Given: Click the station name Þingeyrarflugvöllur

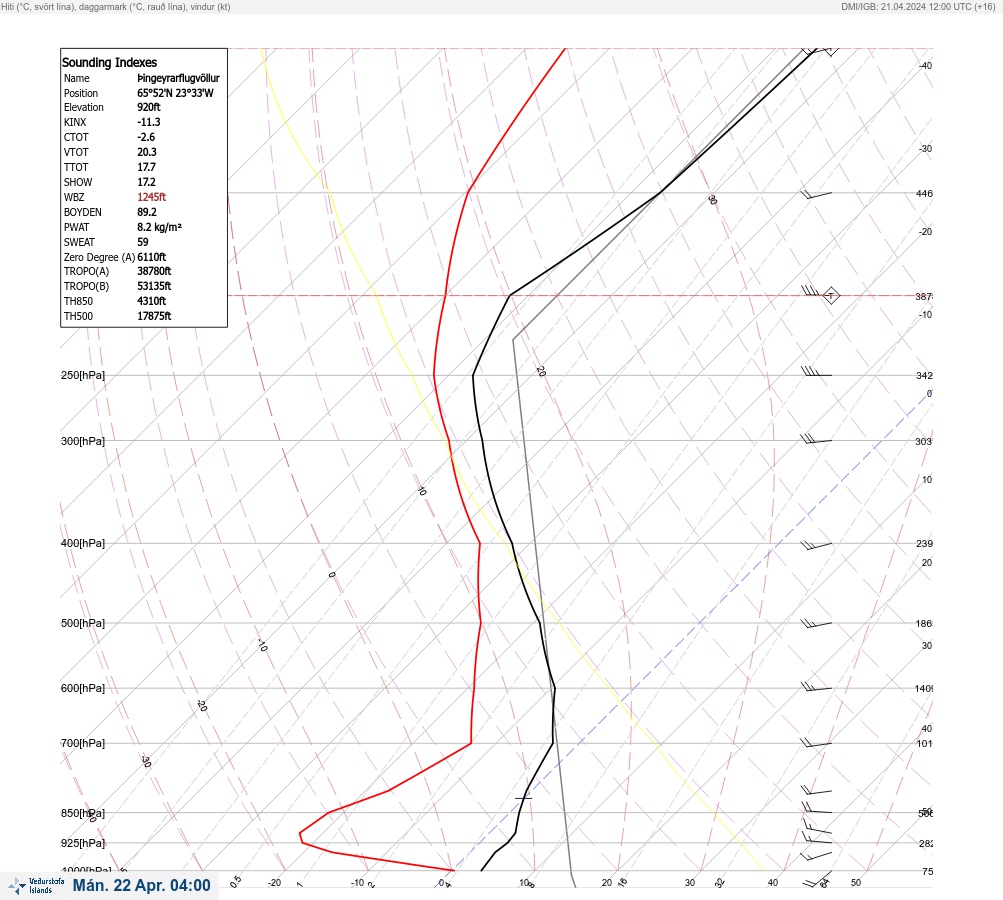Looking at the screenshot, I should point(178,78).
